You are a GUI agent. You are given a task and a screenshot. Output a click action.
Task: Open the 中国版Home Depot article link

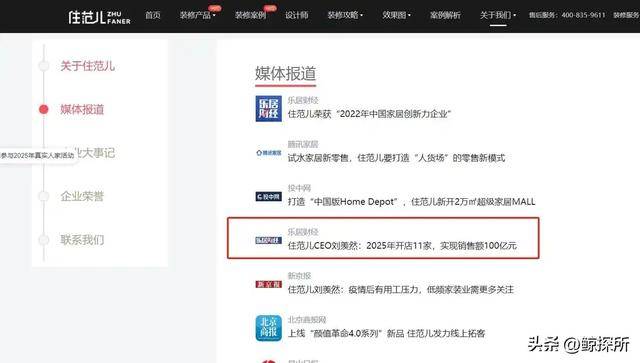[x=411, y=201]
